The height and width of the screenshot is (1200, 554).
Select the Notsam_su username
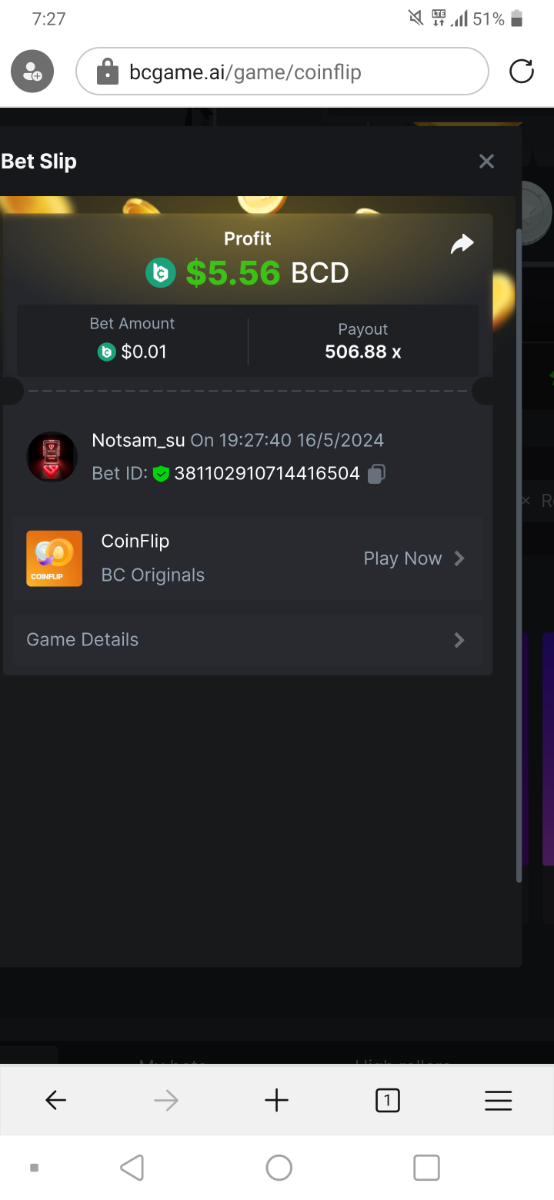click(x=139, y=440)
